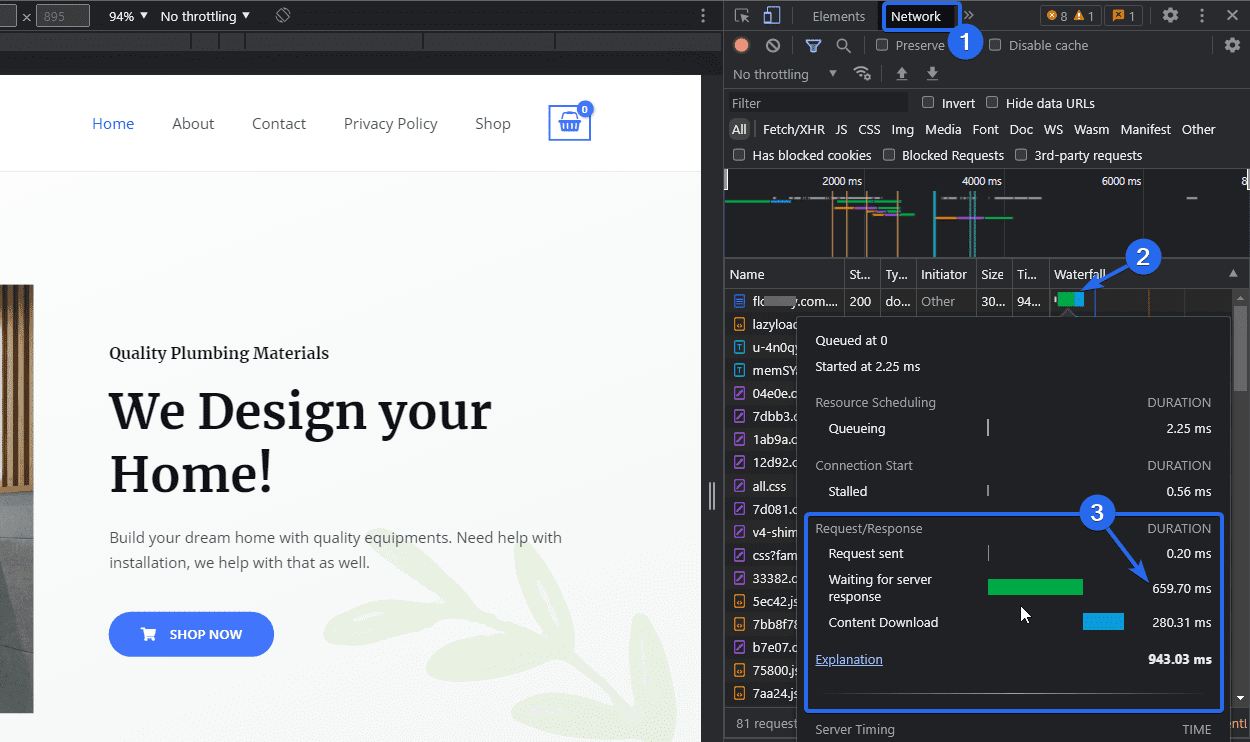The height and width of the screenshot is (742, 1250).
Task: Select the 04e0e stylesheet request row
Action: 763,393
